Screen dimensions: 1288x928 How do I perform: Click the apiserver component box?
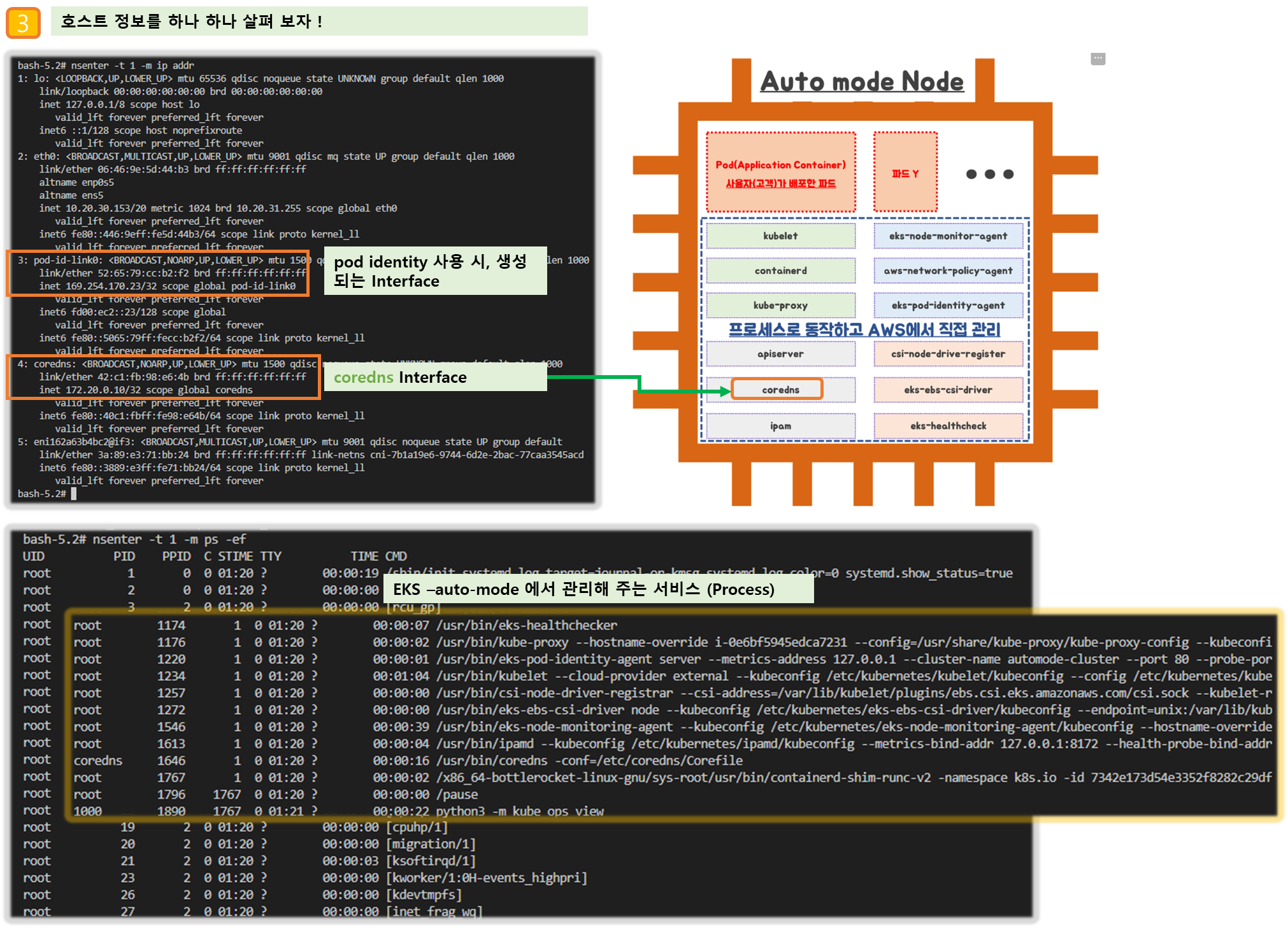(780, 353)
